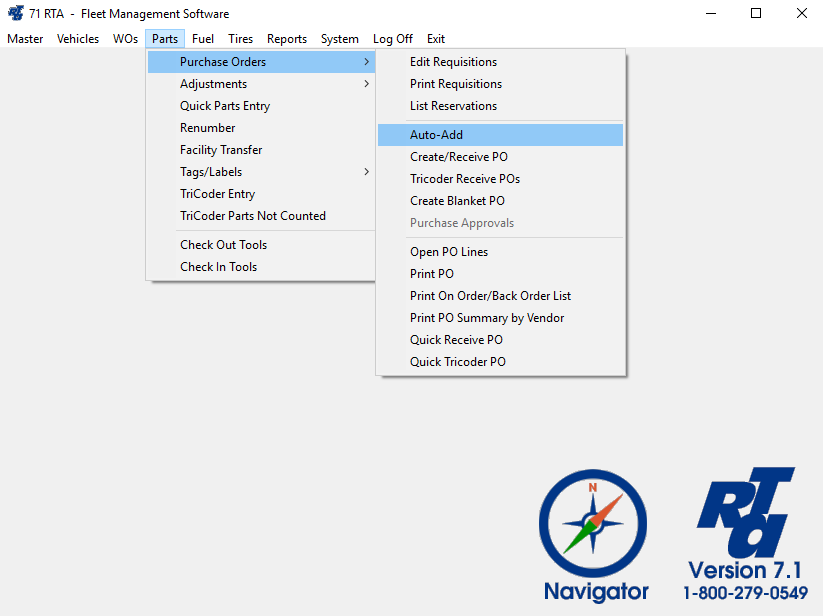
Task: Select Create Blanket PO
Action: [457, 201]
